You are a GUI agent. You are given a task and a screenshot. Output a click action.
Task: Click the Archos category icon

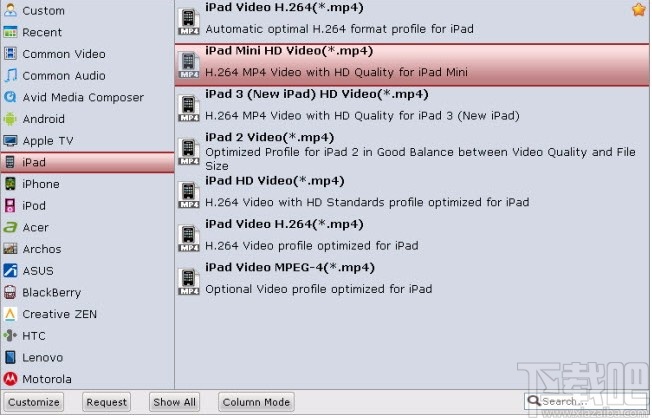click(x=10, y=249)
